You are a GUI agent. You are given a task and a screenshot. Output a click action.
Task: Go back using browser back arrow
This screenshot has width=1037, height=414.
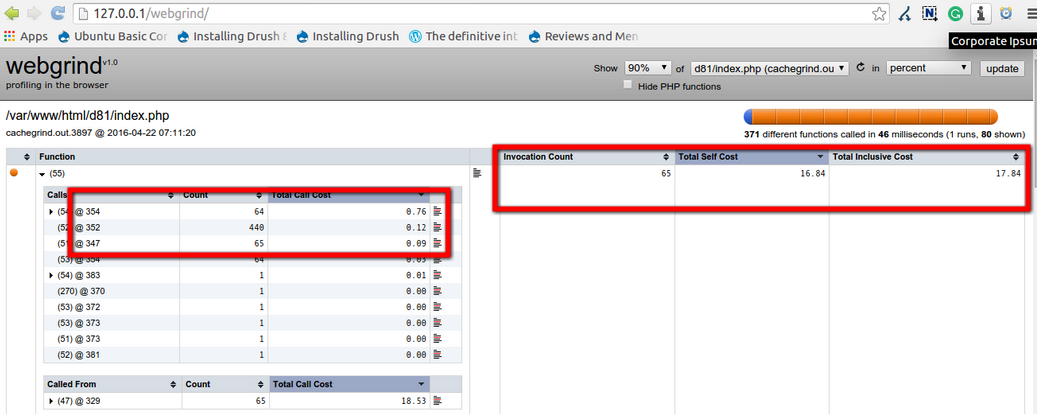point(11,13)
